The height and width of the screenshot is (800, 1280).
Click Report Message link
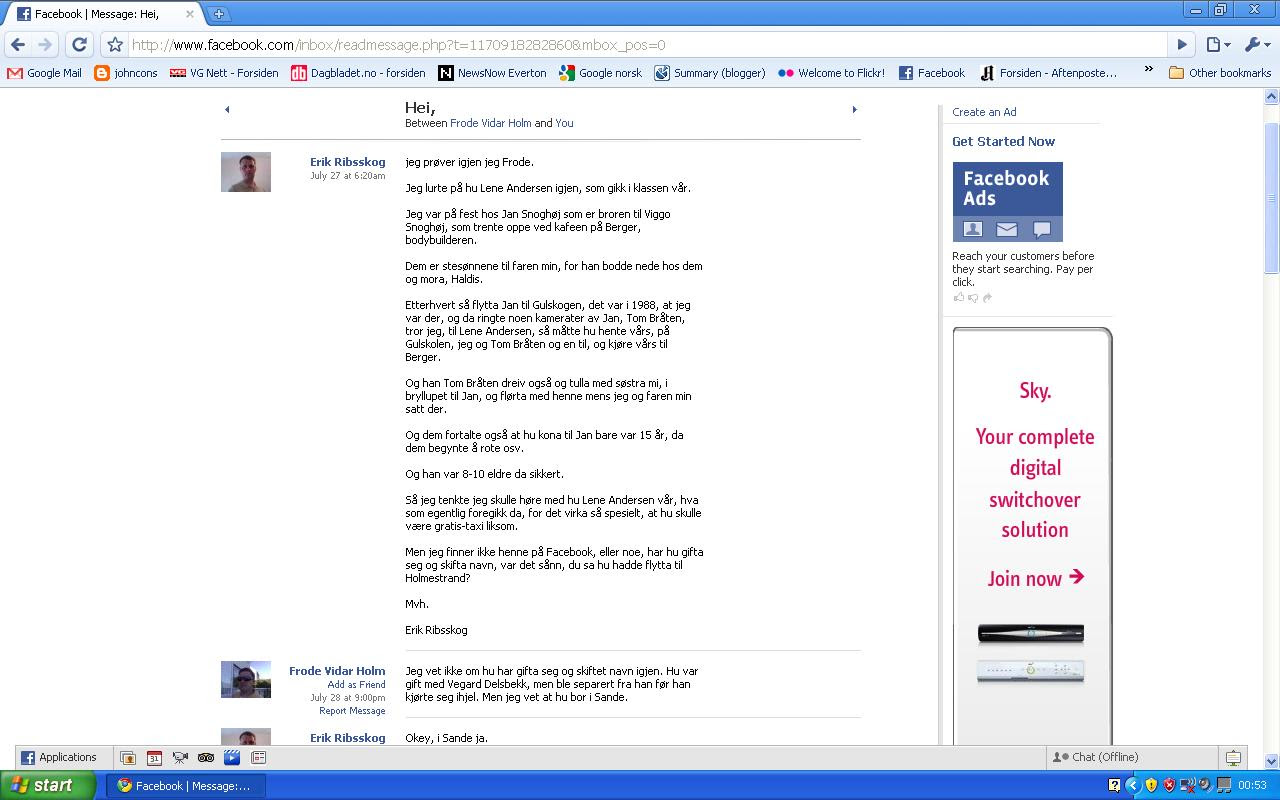point(352,711)
